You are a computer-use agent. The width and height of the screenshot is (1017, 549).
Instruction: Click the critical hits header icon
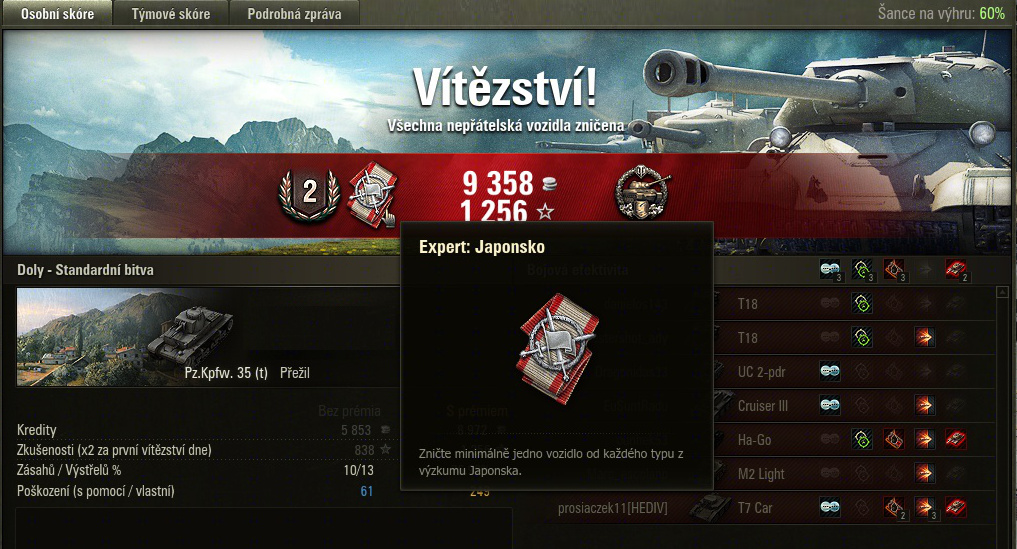click(894, 269)
